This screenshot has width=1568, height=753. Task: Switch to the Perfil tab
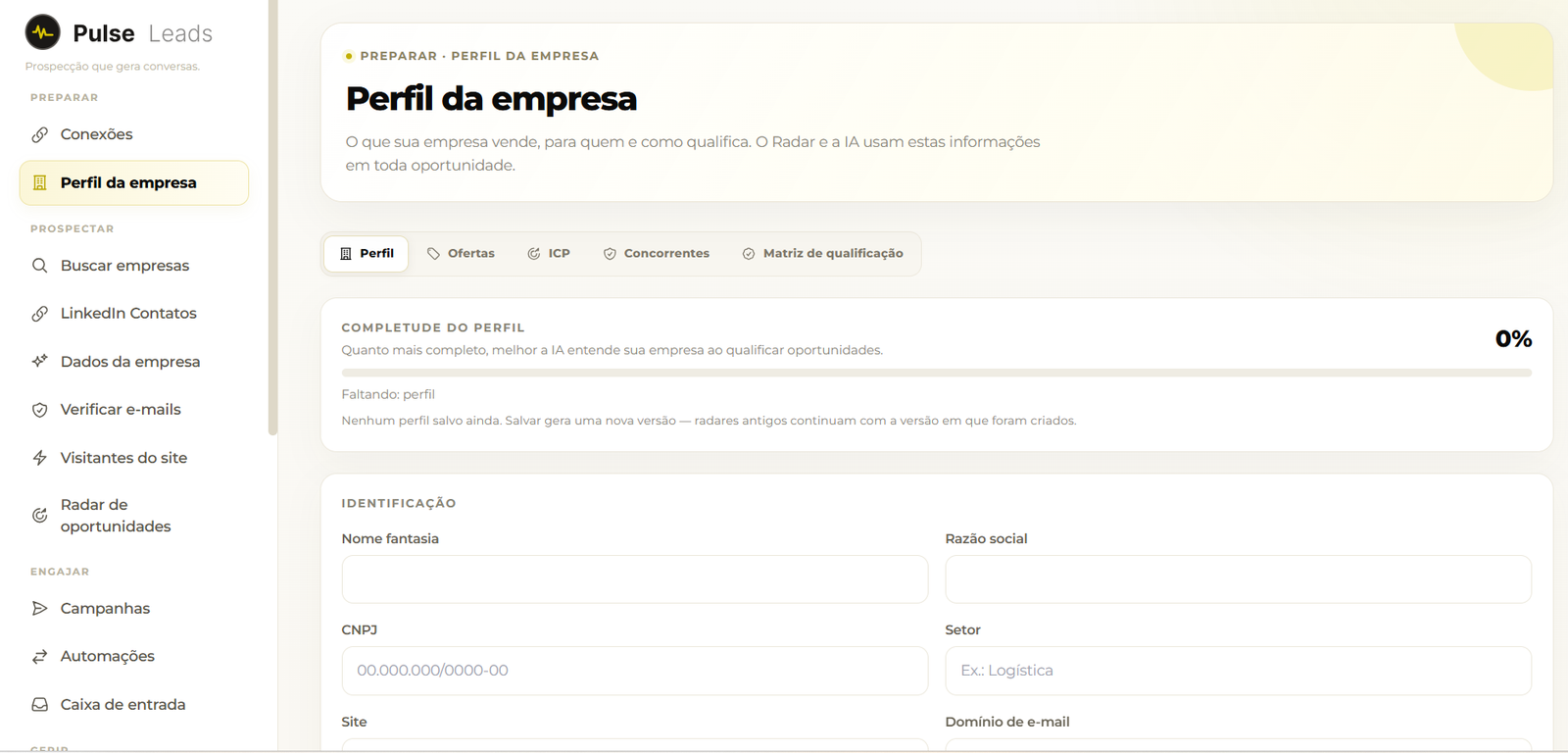[367, 254]
